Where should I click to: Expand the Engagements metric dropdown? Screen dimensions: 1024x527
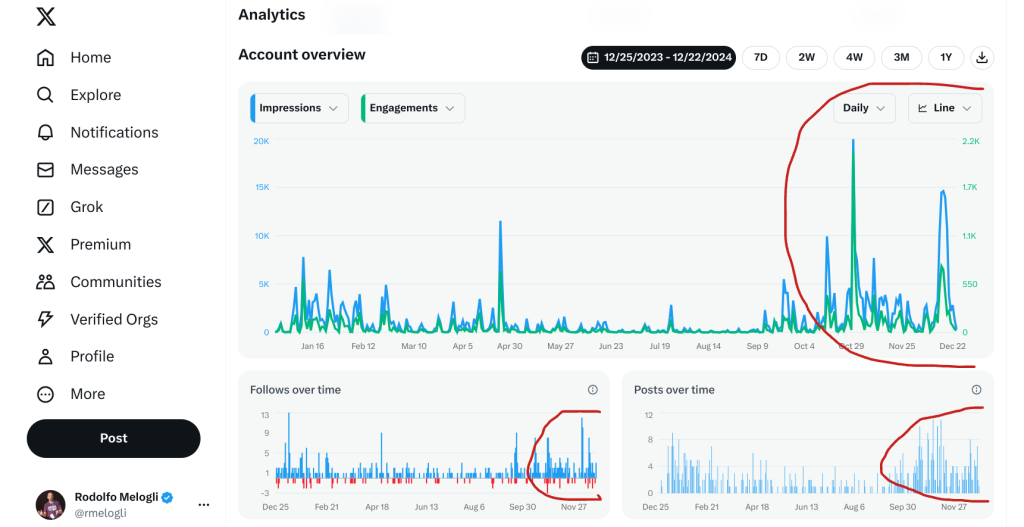tap(413, 108)
